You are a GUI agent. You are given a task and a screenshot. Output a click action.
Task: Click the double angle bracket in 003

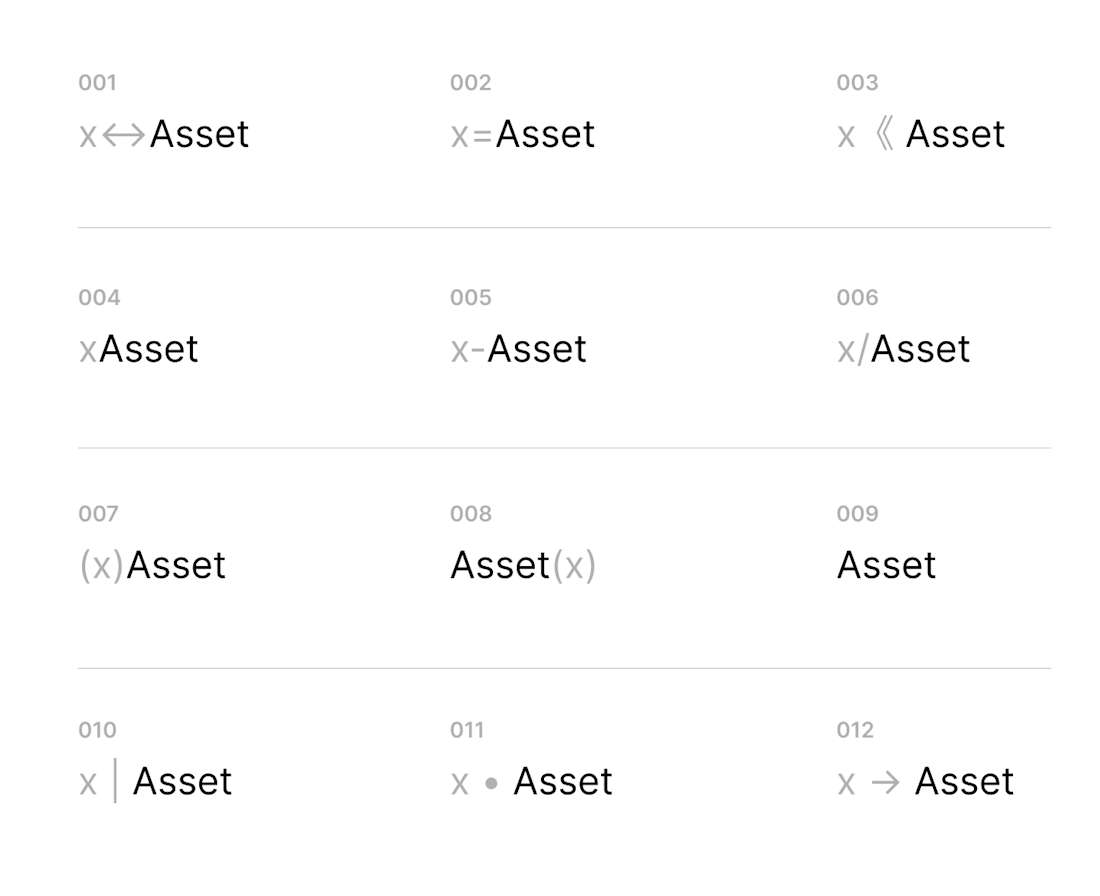tap(885, 134)
